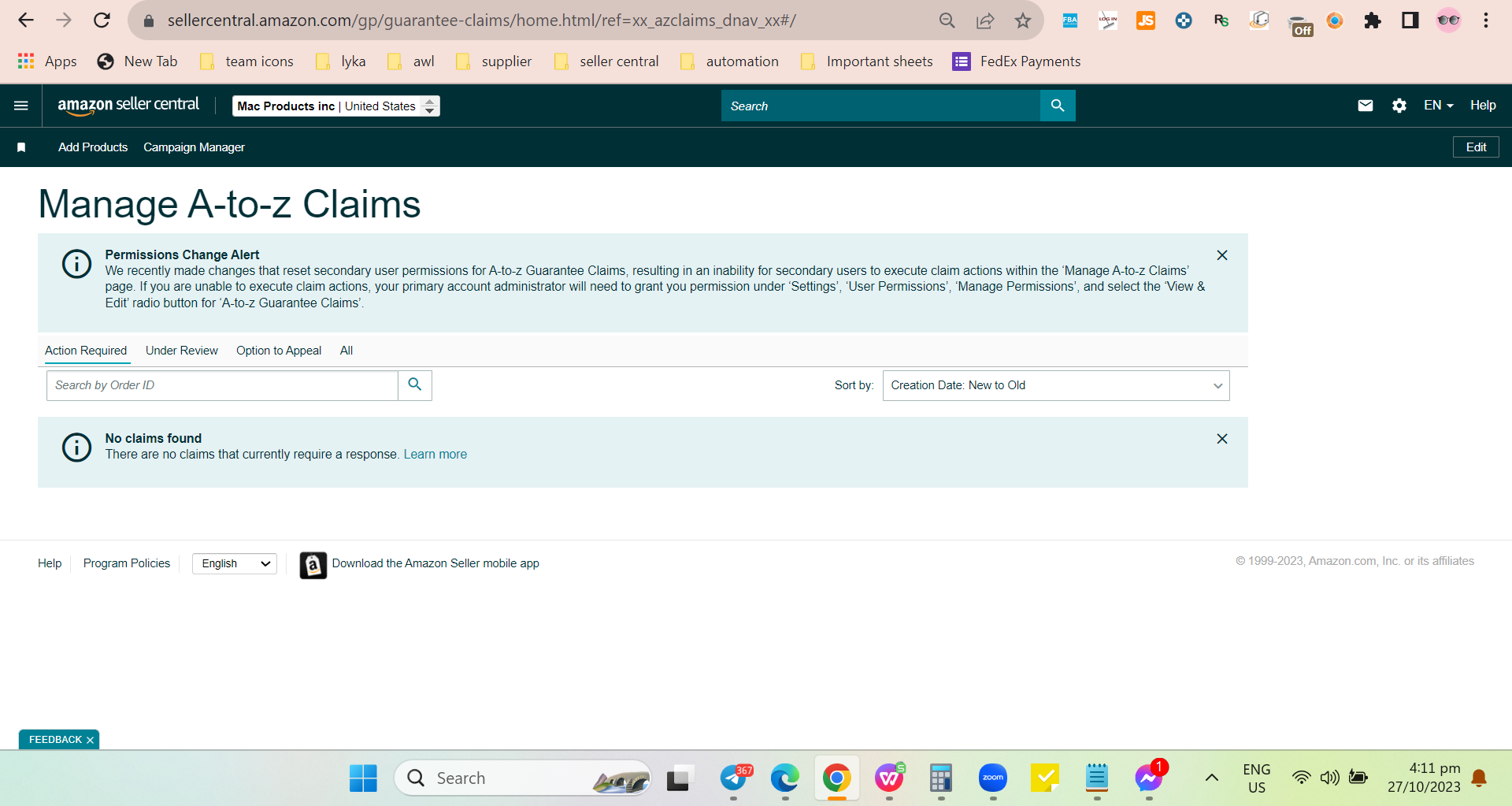
Task: Click the FBA extension icon
Action: click(x=1070, y=20)
